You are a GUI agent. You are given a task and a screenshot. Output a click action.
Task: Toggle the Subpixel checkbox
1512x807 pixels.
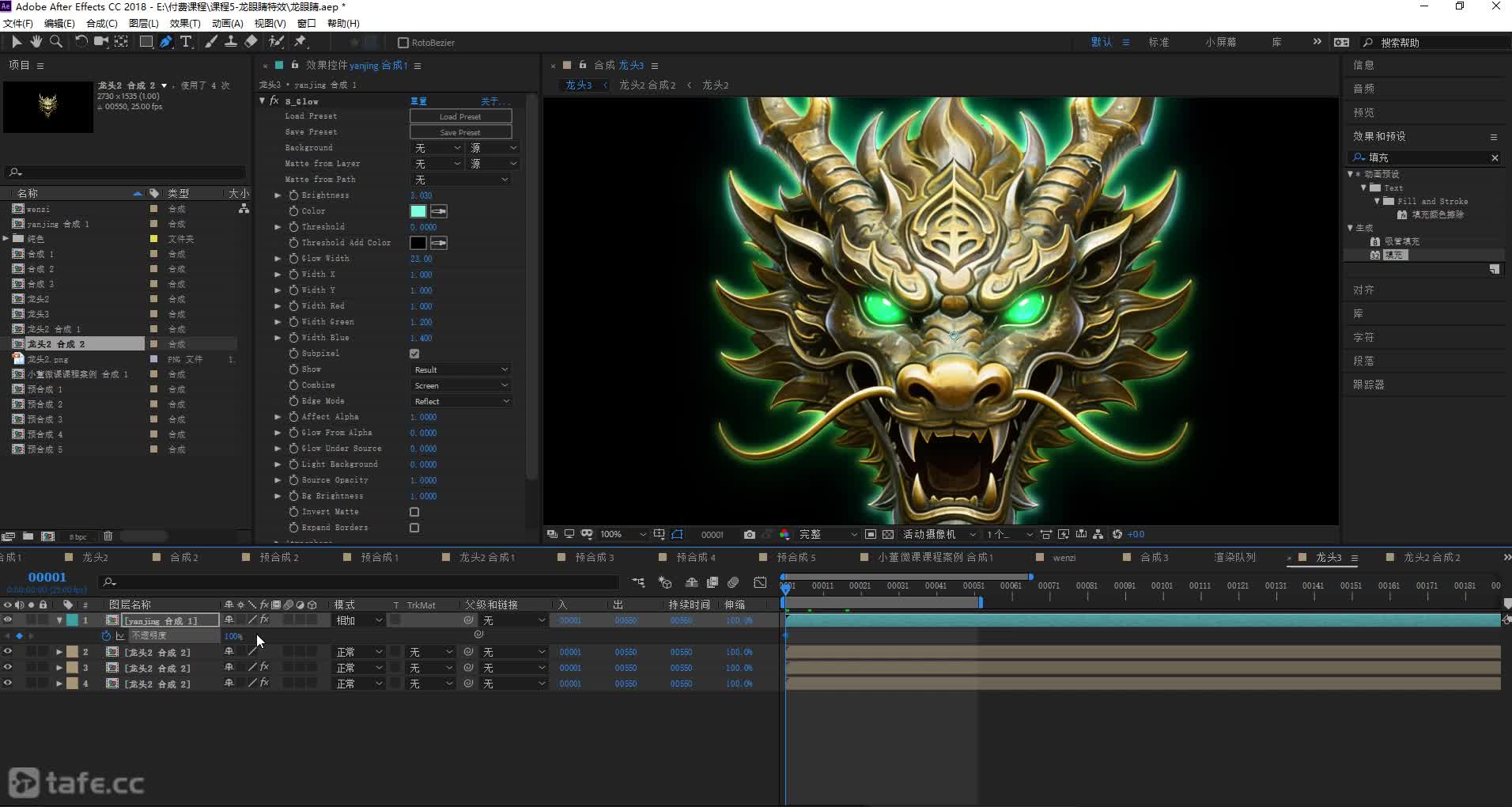pyautogui.click(x=414, y=354)
